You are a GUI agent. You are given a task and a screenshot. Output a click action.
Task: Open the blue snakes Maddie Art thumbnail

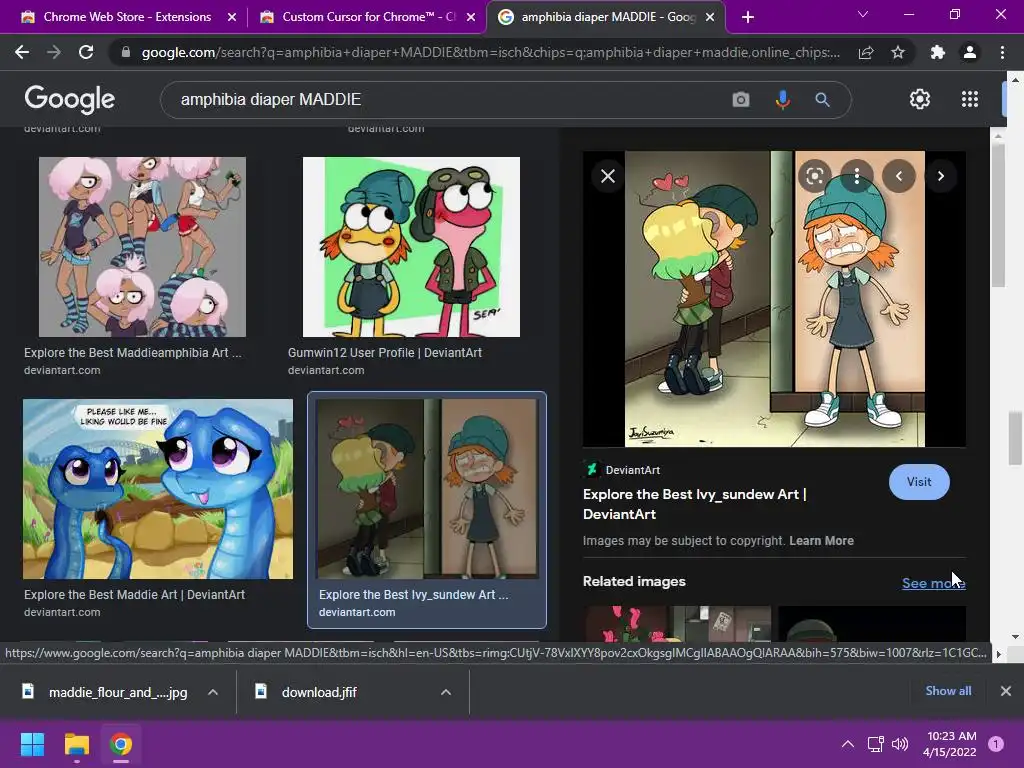pyautogui.click(x=158, y=489)
